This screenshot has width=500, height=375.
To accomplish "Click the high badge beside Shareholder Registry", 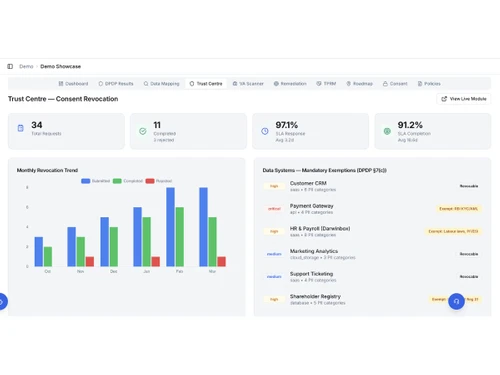I will (x=274, y=299).
